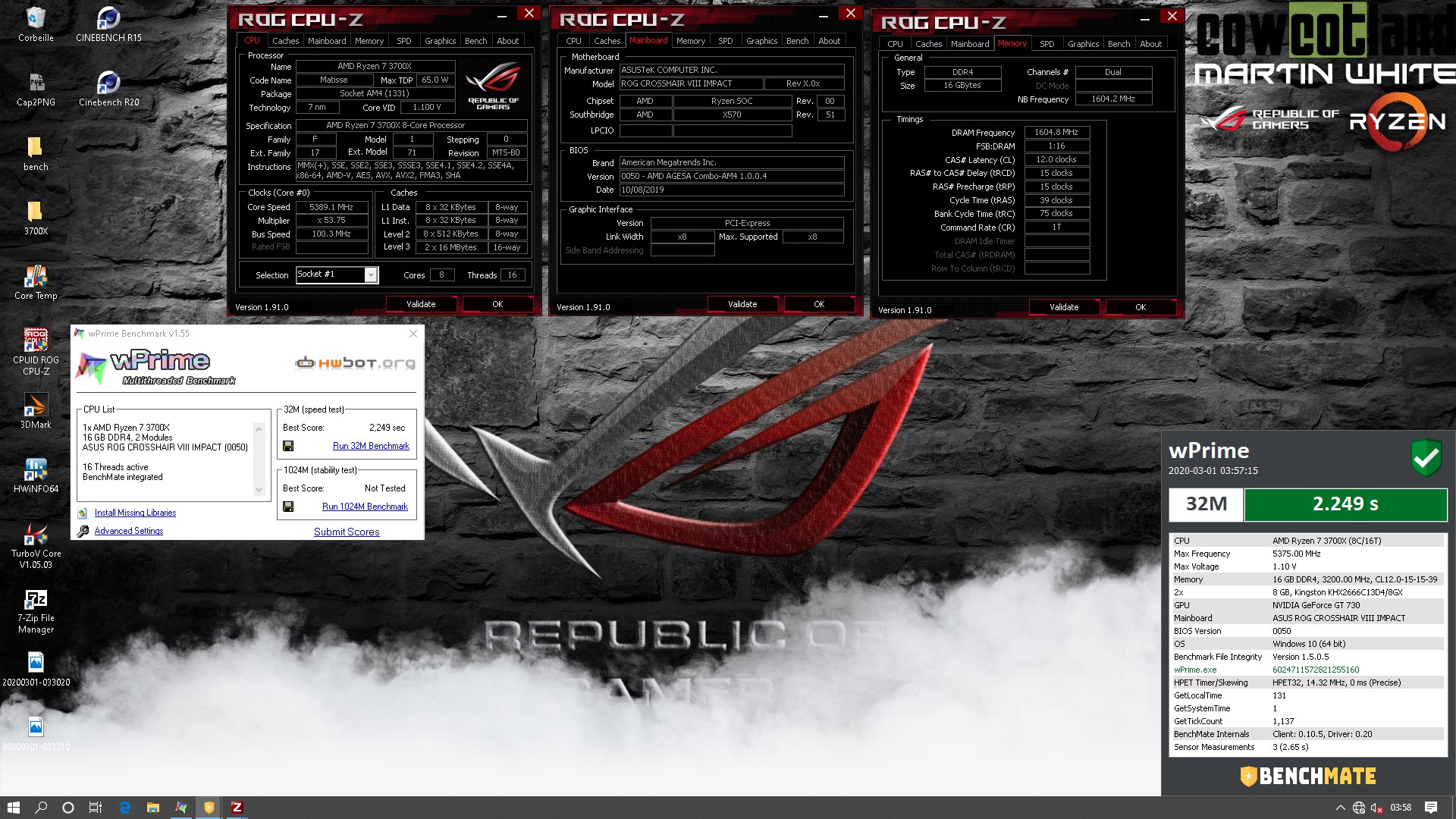This screenshot has width=1456, height=819.
Task: Open Task View on taskbar
Action: tap(96, 808)
